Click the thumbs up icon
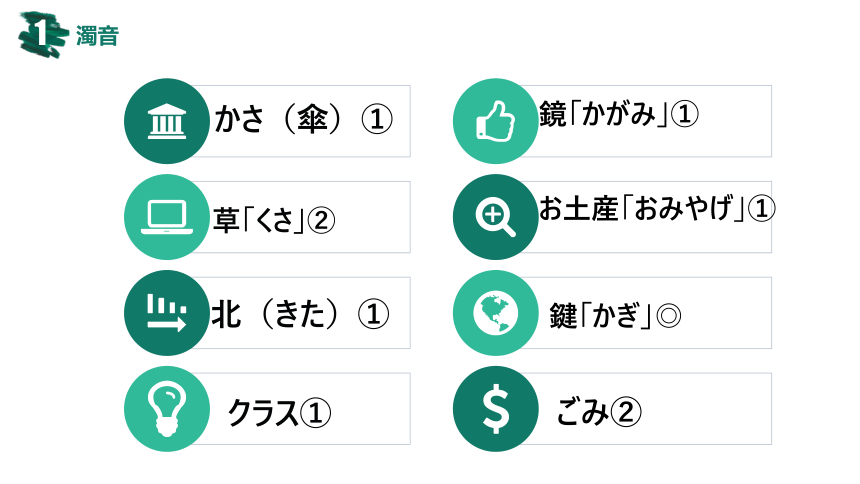The height and width of the screenshot is (484, 860). [x=495, y=121]
